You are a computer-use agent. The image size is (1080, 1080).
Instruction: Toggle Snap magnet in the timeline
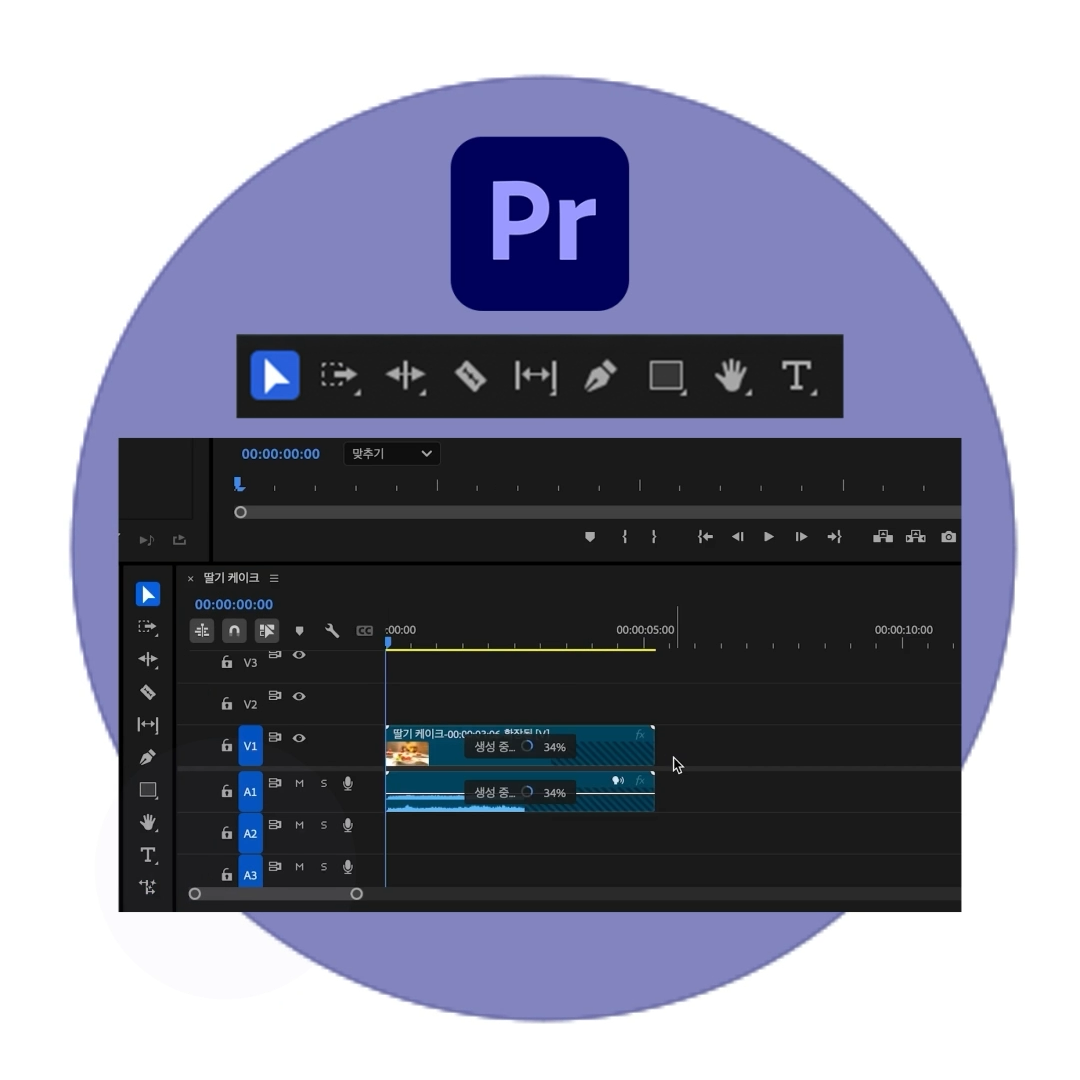point(234,630)
